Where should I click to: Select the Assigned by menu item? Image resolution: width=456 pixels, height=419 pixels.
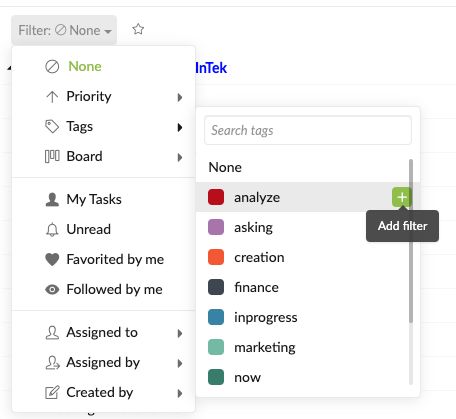coord(103,363)
